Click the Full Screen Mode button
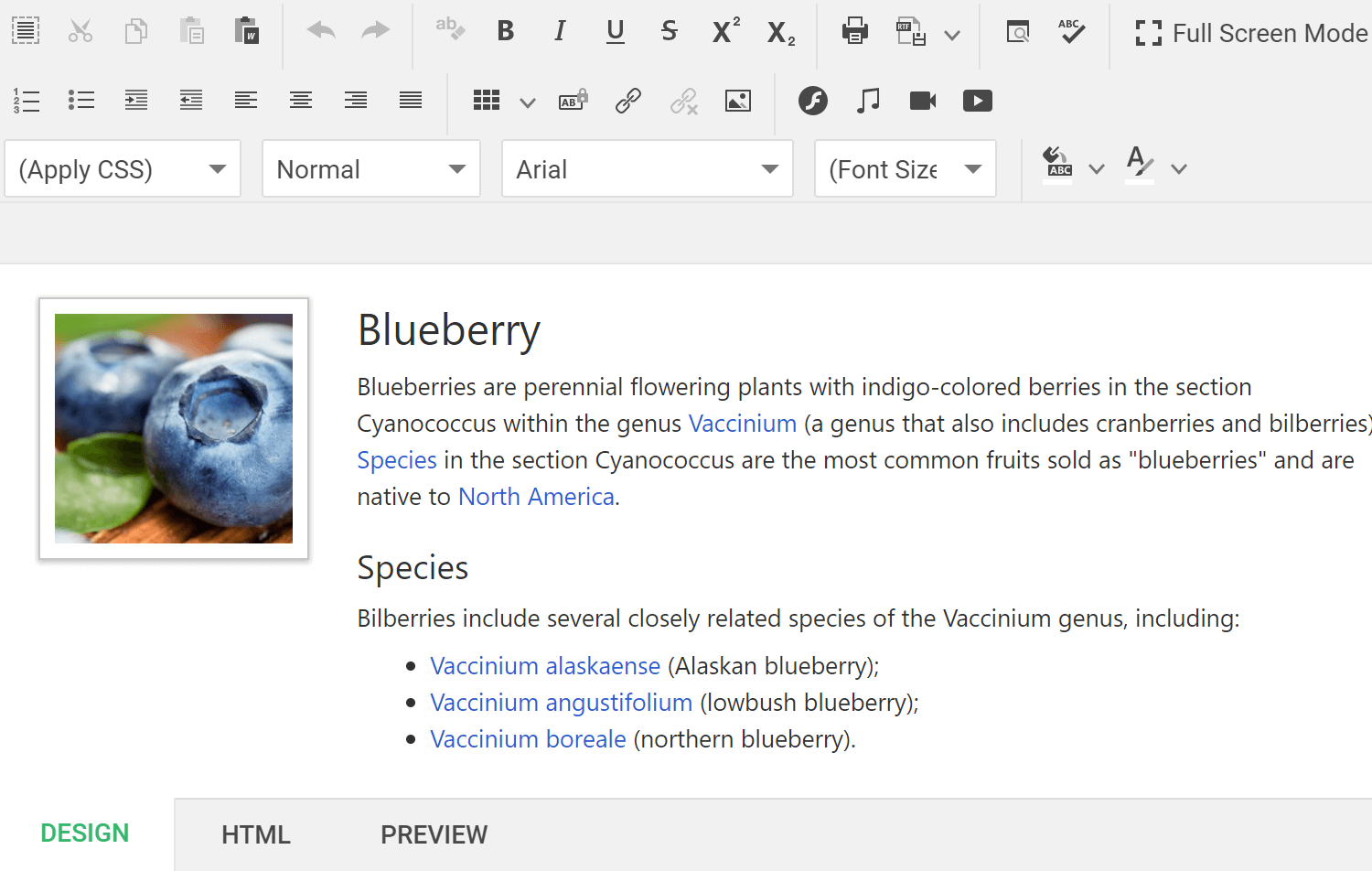This screenshot has width=1372, height=871. (1250, 34)
